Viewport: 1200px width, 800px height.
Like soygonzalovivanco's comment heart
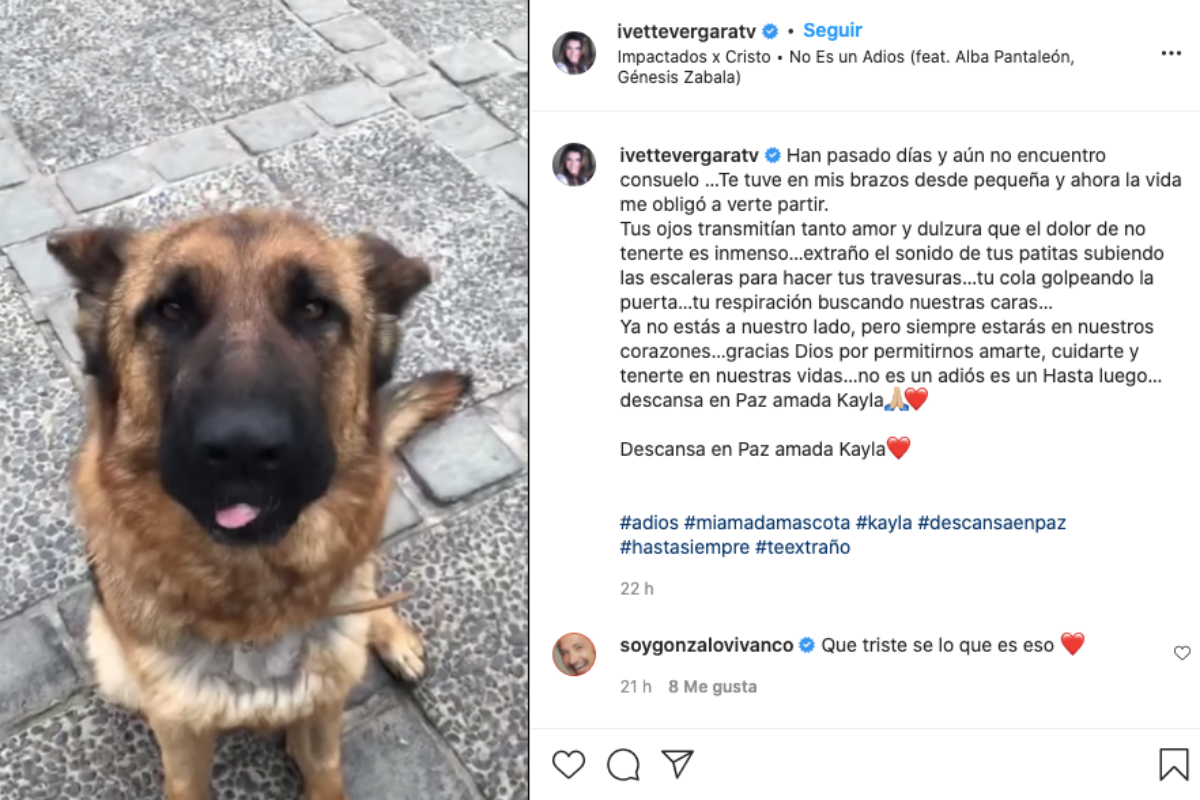click(1182, 653)
